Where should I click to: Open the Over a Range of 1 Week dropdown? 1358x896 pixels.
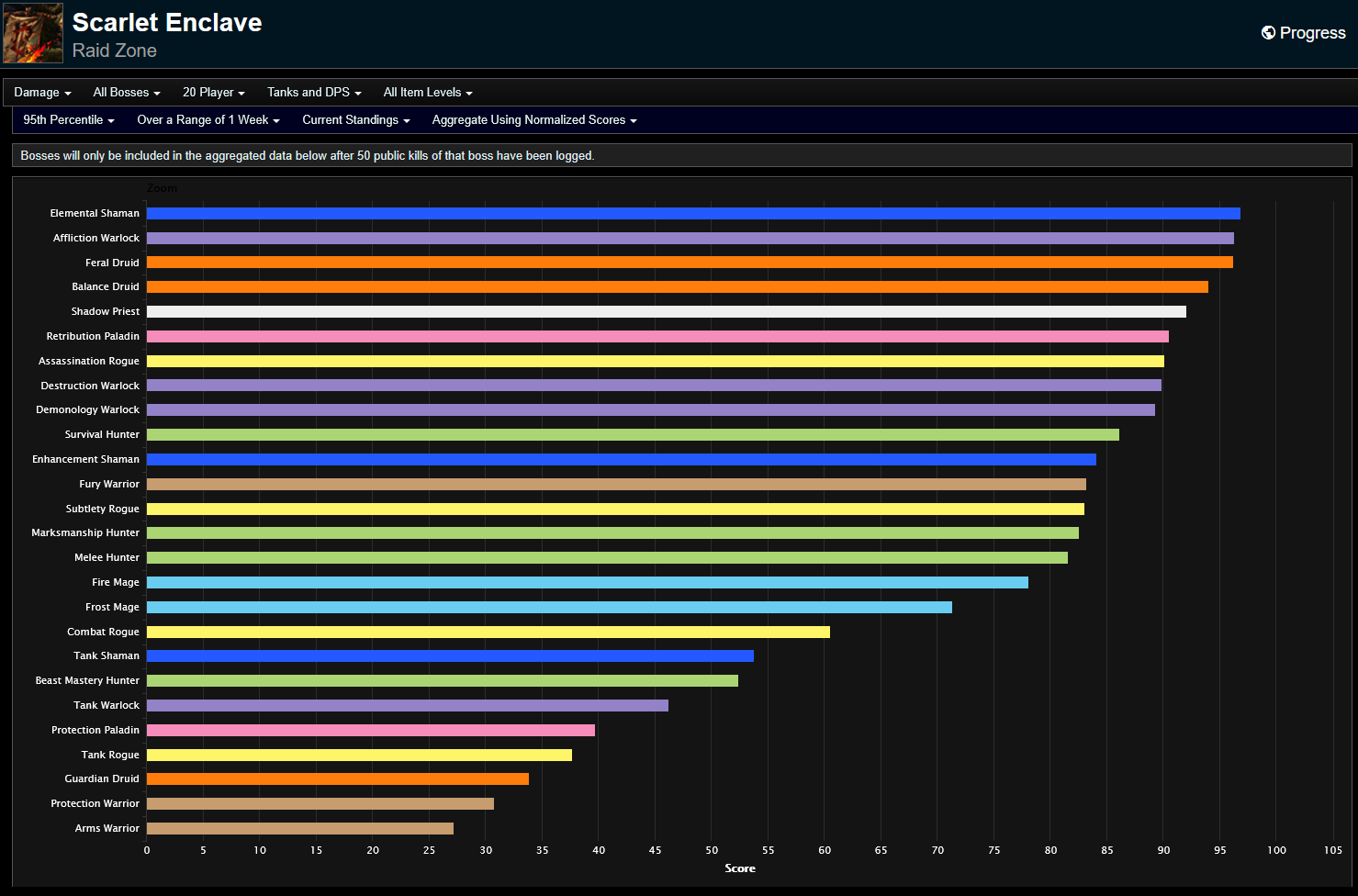tap(208, 119)
